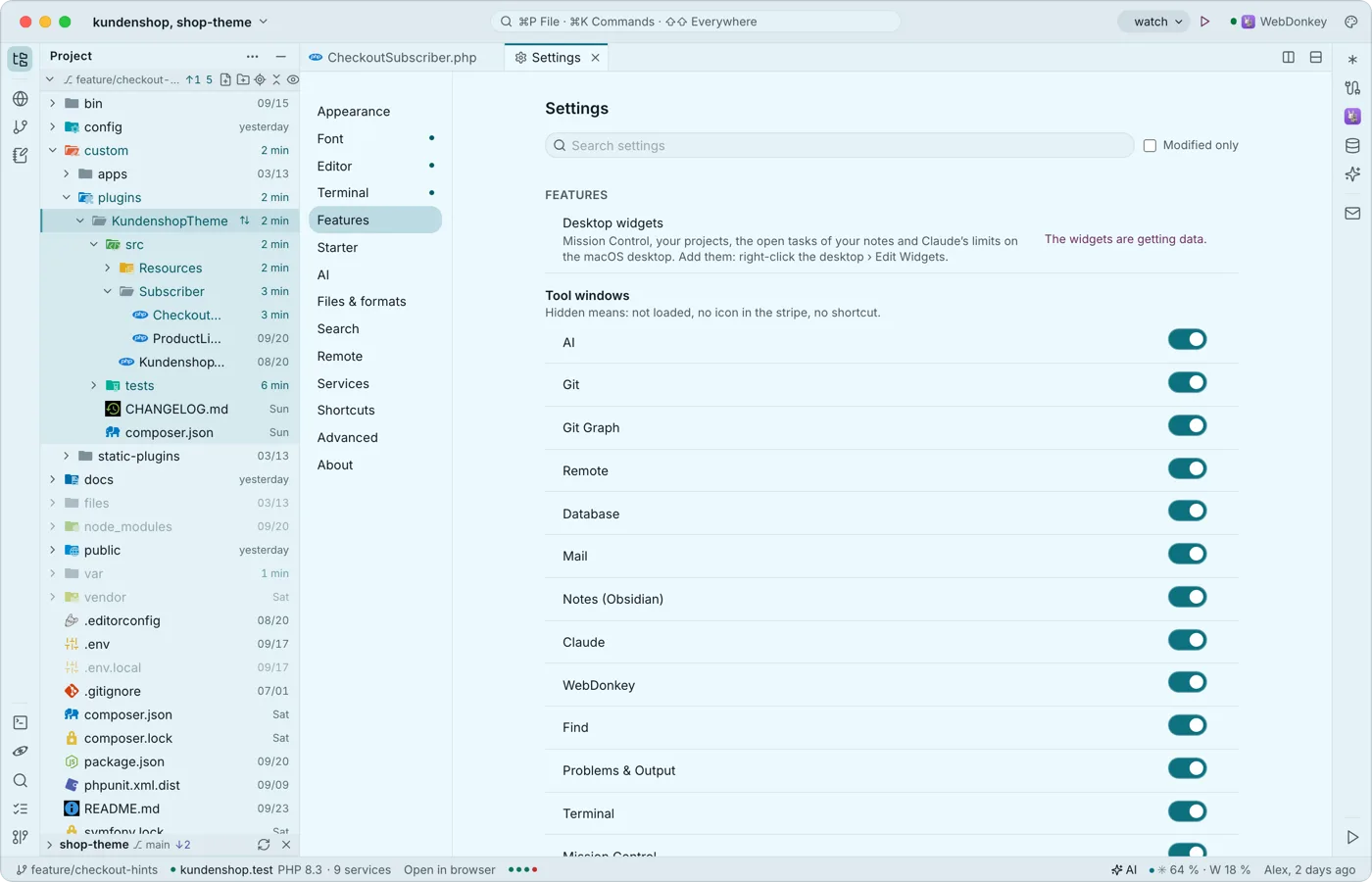Expand the bin folder
The image size is (1372, 882).
coord(52,103)
